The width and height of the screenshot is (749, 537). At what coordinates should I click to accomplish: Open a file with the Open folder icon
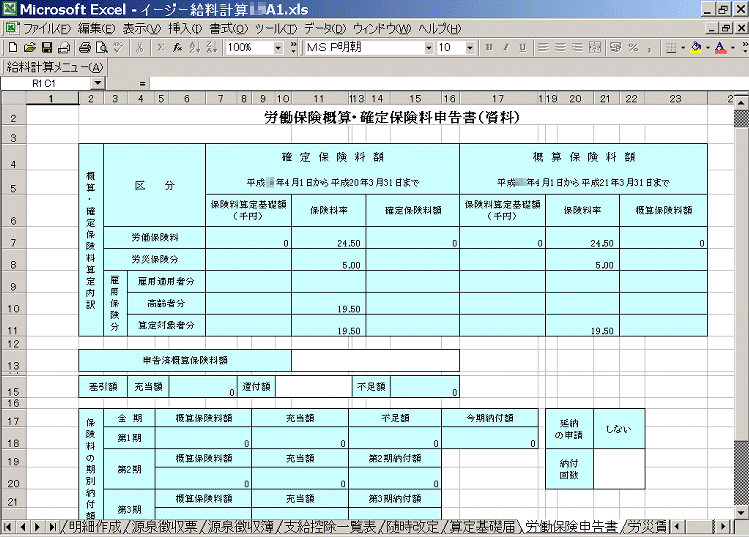29,47
